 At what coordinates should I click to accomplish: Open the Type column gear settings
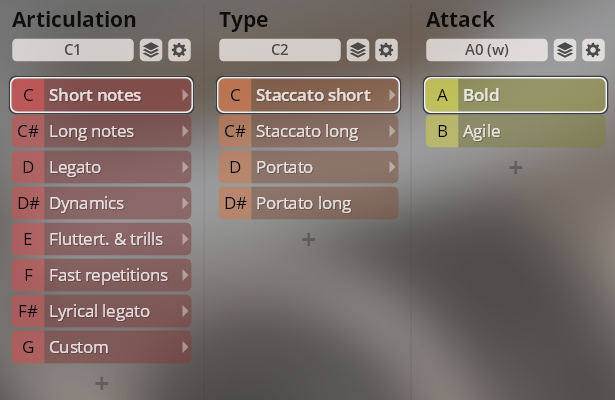[x=386, y=50]
